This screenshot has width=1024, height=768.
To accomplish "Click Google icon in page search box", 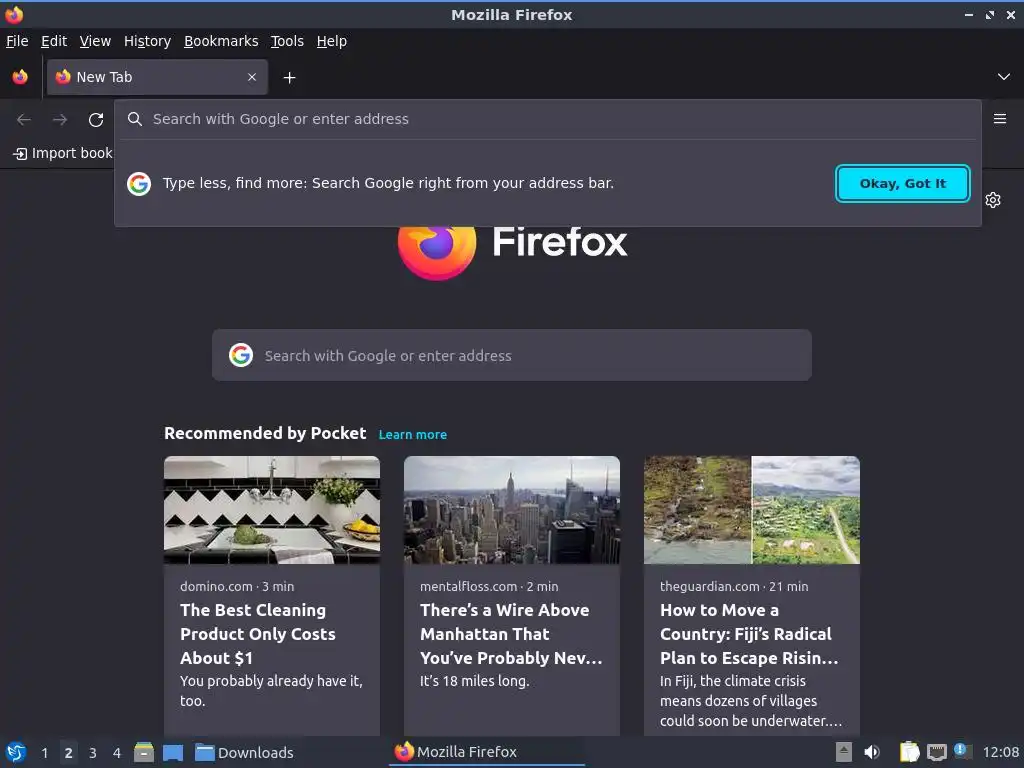I will (x=241, y=355).
